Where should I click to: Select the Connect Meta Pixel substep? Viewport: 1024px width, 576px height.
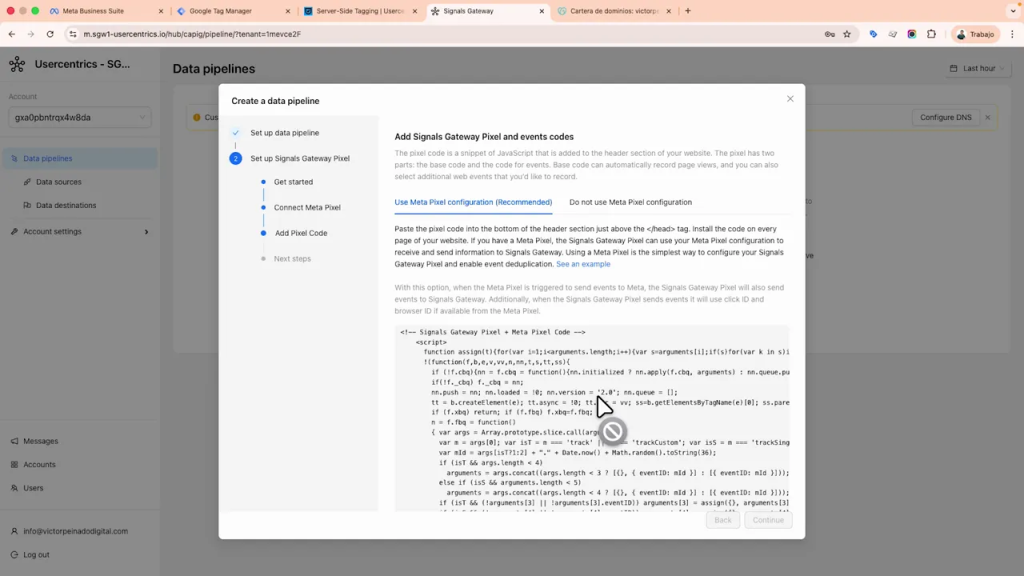(x=307, y=207)
